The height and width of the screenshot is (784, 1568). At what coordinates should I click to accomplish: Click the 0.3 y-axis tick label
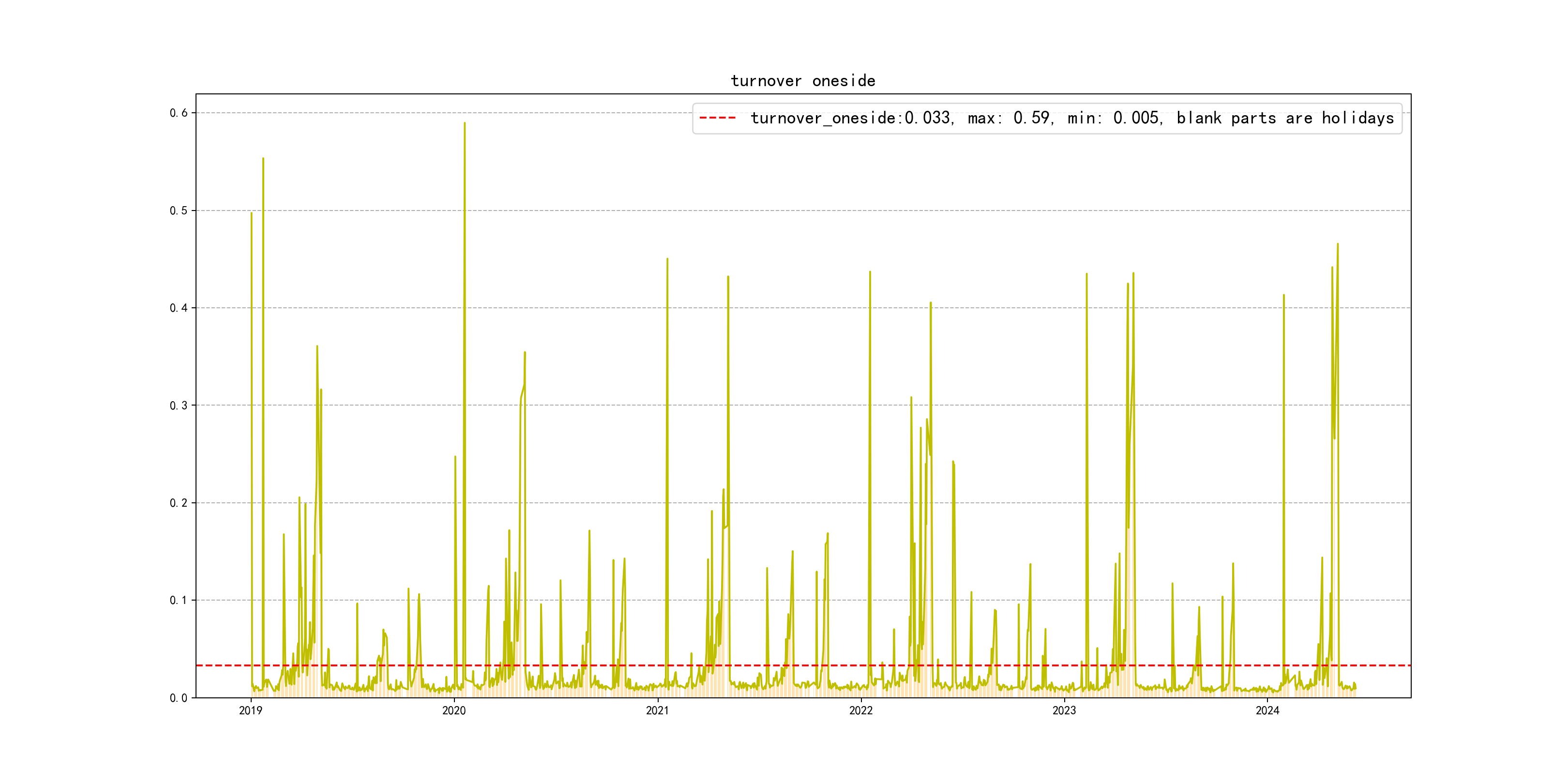[x=179, y=406]
